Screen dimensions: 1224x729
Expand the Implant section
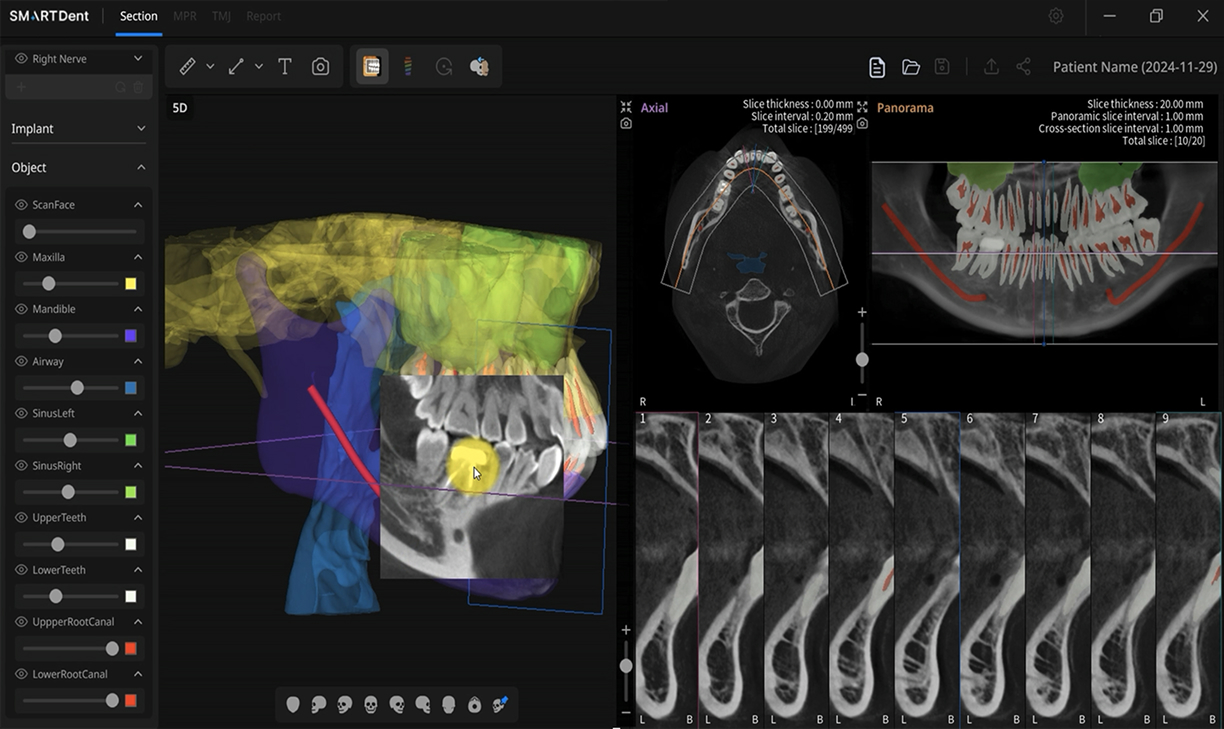pyautogui.click(x=140, y=129)
